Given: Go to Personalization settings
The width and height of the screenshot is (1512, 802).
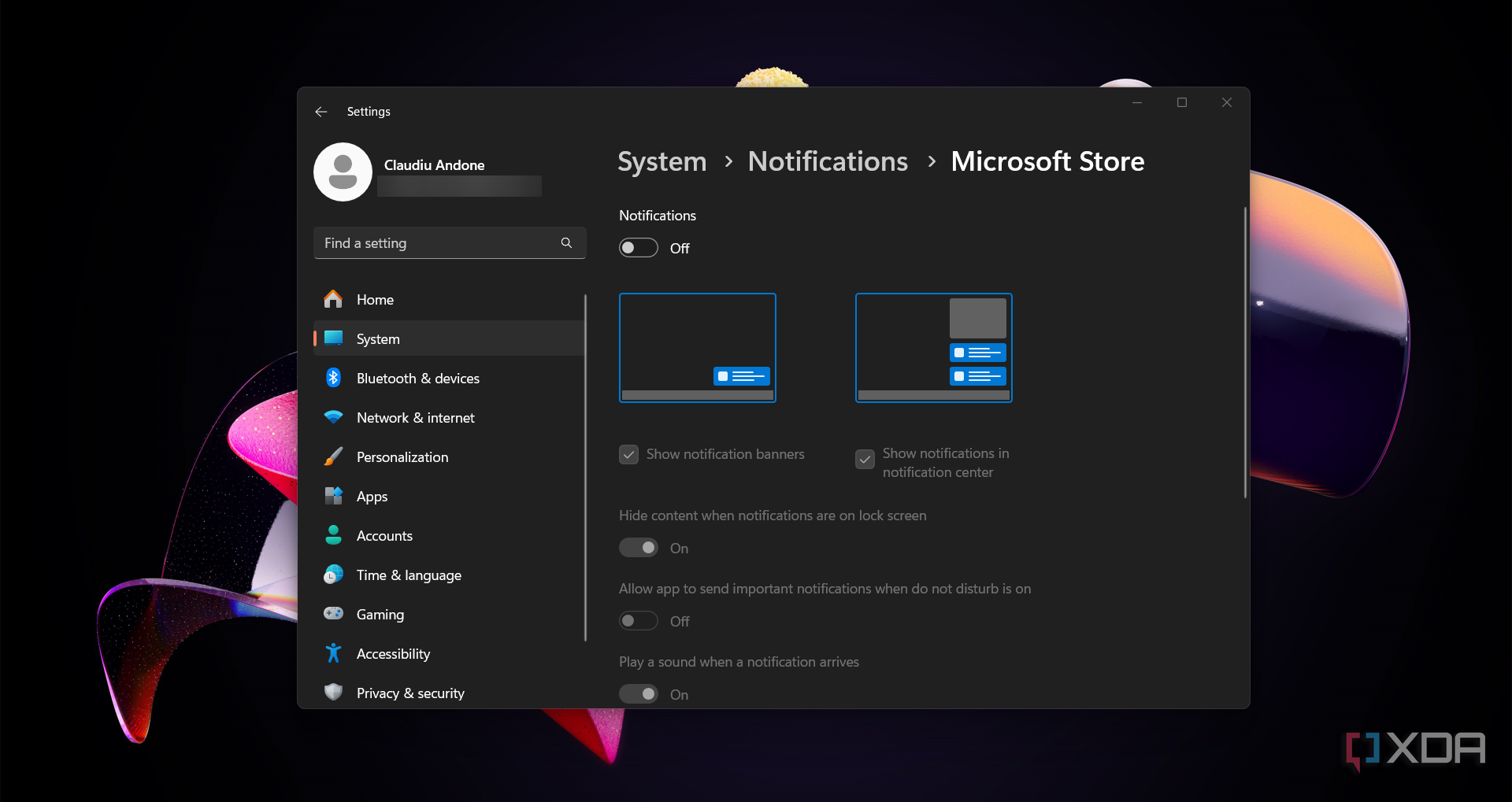Looking at the screenshot, I should pos(449,456).
